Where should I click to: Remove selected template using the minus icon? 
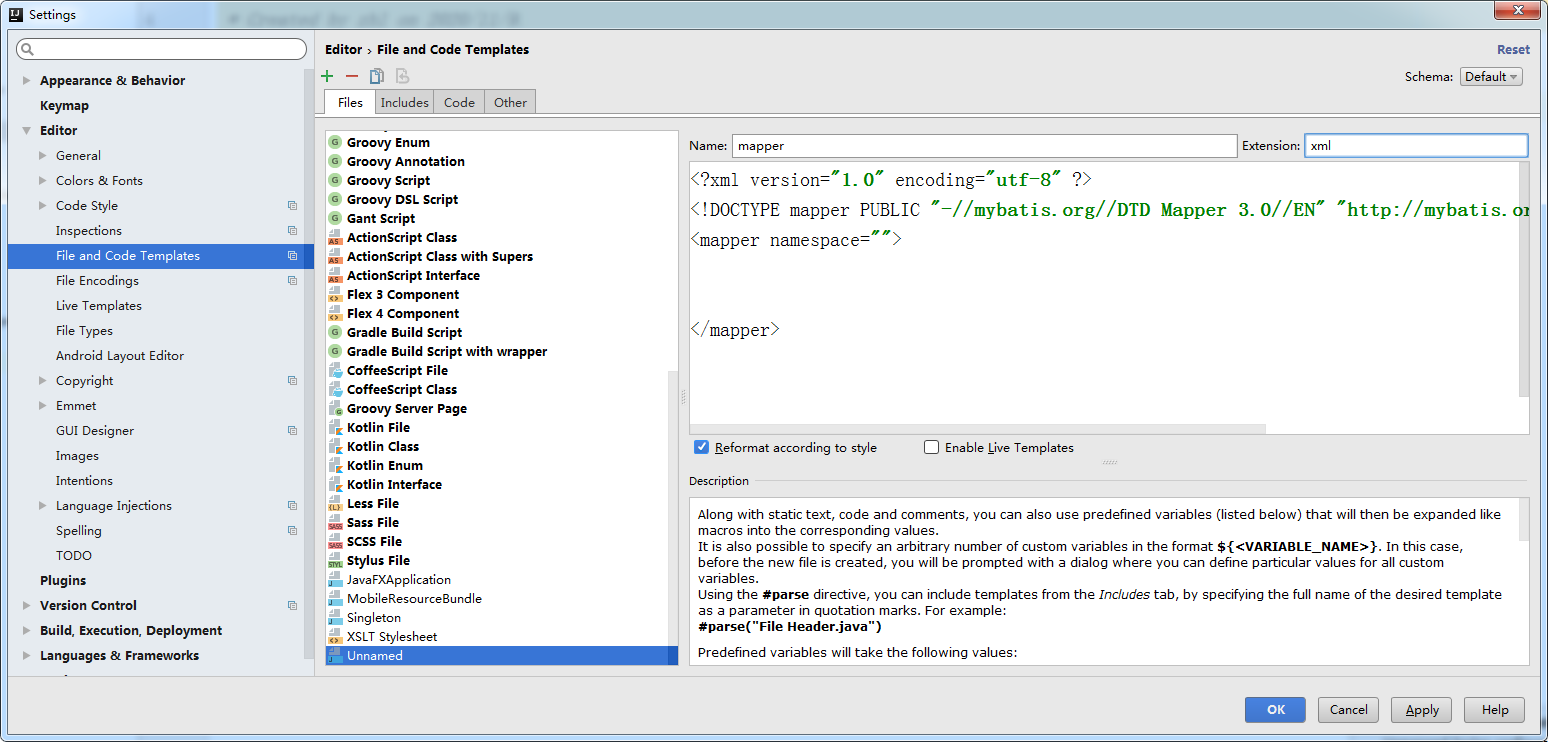[352, 76]
